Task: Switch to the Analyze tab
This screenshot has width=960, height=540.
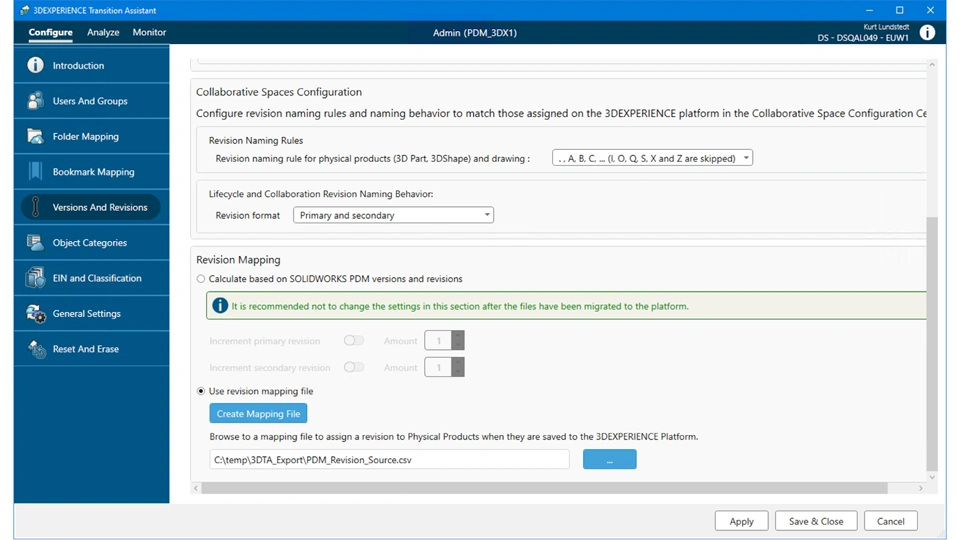Action: coord(103,32)
